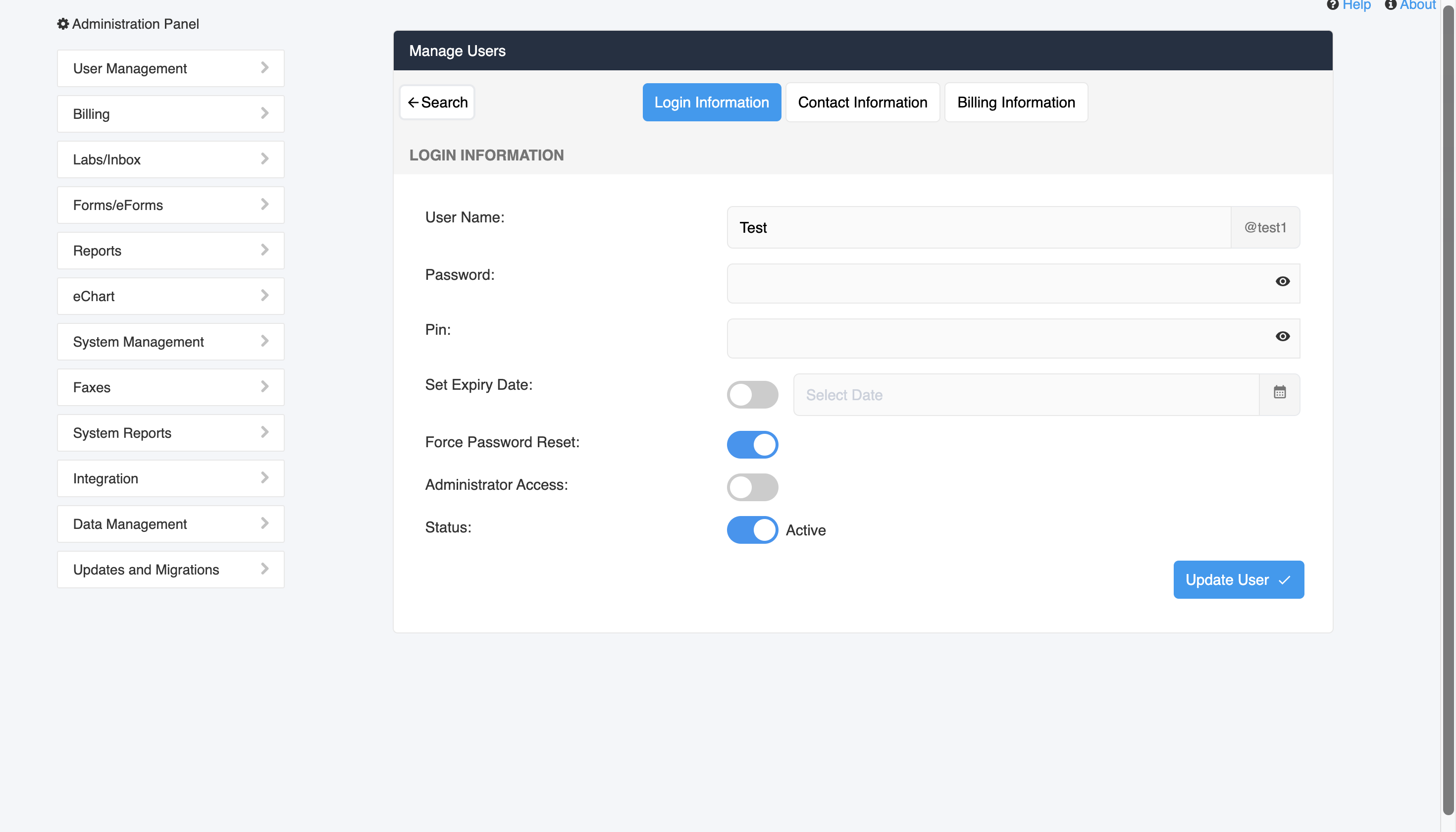Click the Active status label
The image size is (1456, 832).
806,530
